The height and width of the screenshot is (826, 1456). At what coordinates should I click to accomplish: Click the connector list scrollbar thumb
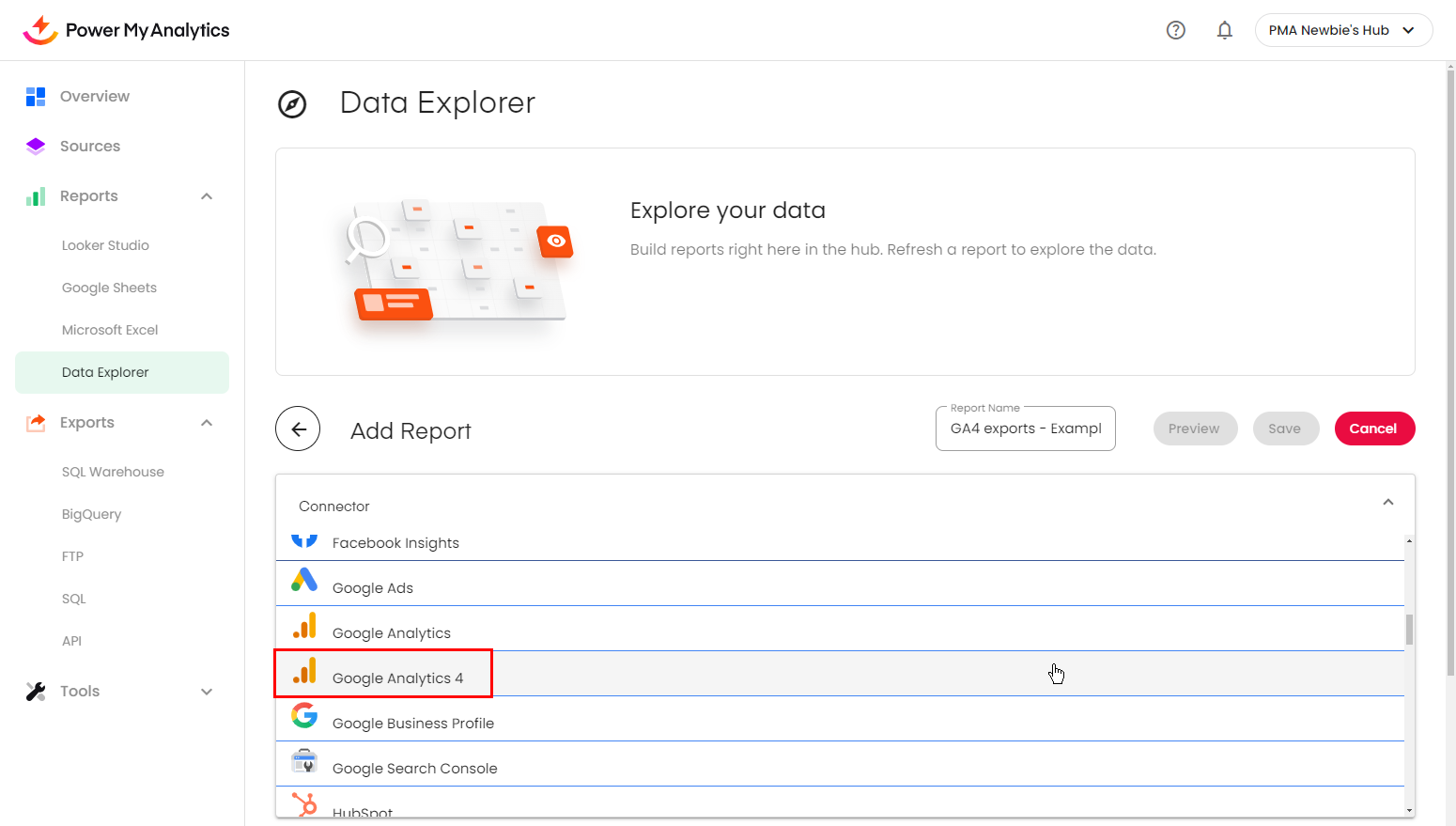tap(1409, 630)
